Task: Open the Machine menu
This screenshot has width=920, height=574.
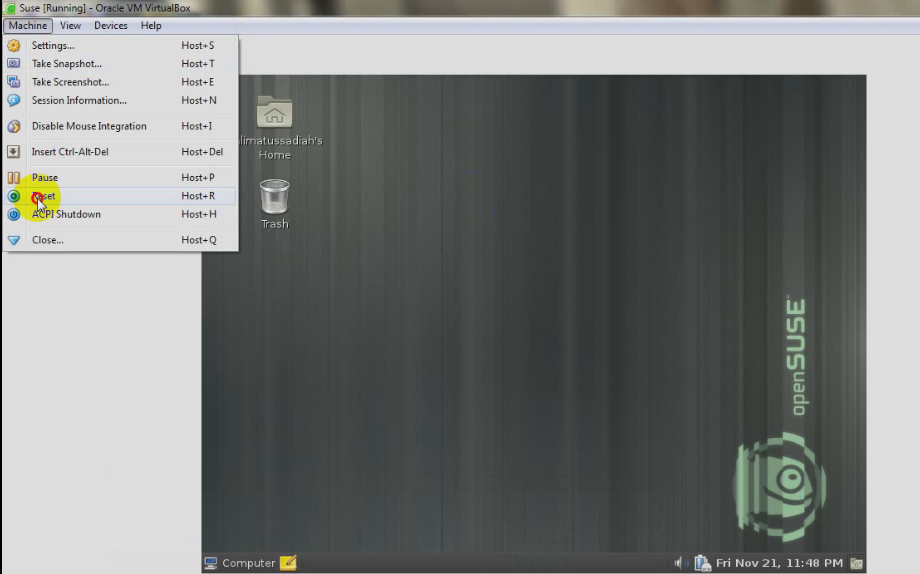Action: point(28,26)
